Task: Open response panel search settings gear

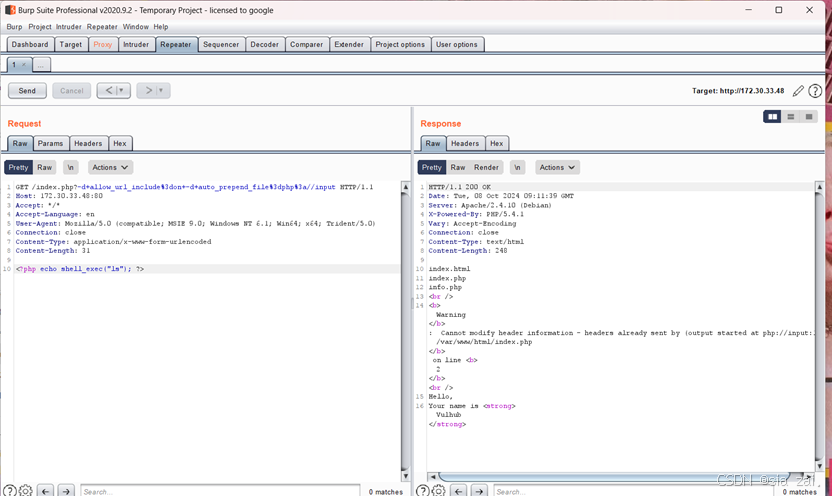Action: click(x=438, y=491)
